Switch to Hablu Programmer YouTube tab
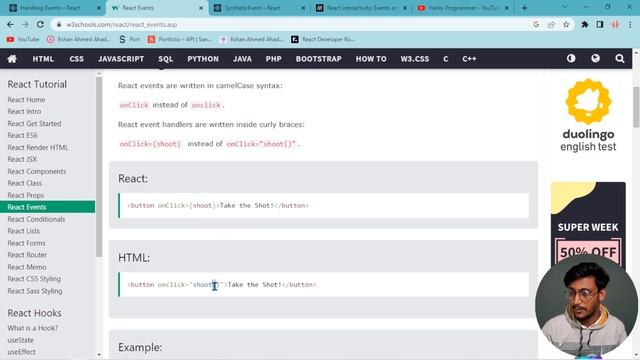 pyautogui.click(x=463, y=8)
